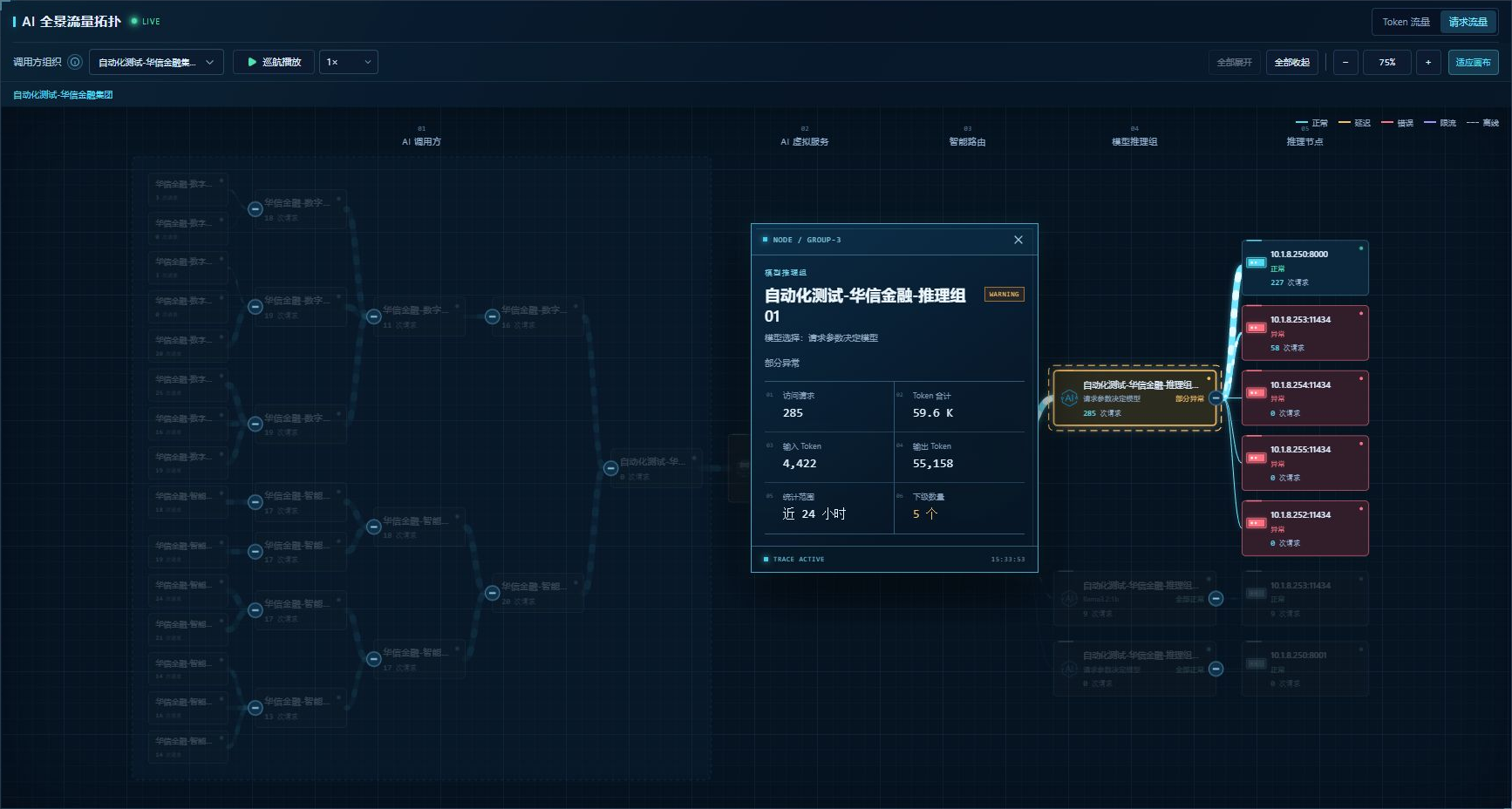Image resolution: width=1512 pixels, height=809 pixels.
Task: Select node card 10.1.8.250:8000 with 227 次请求
Action: tap(1304, 268)
